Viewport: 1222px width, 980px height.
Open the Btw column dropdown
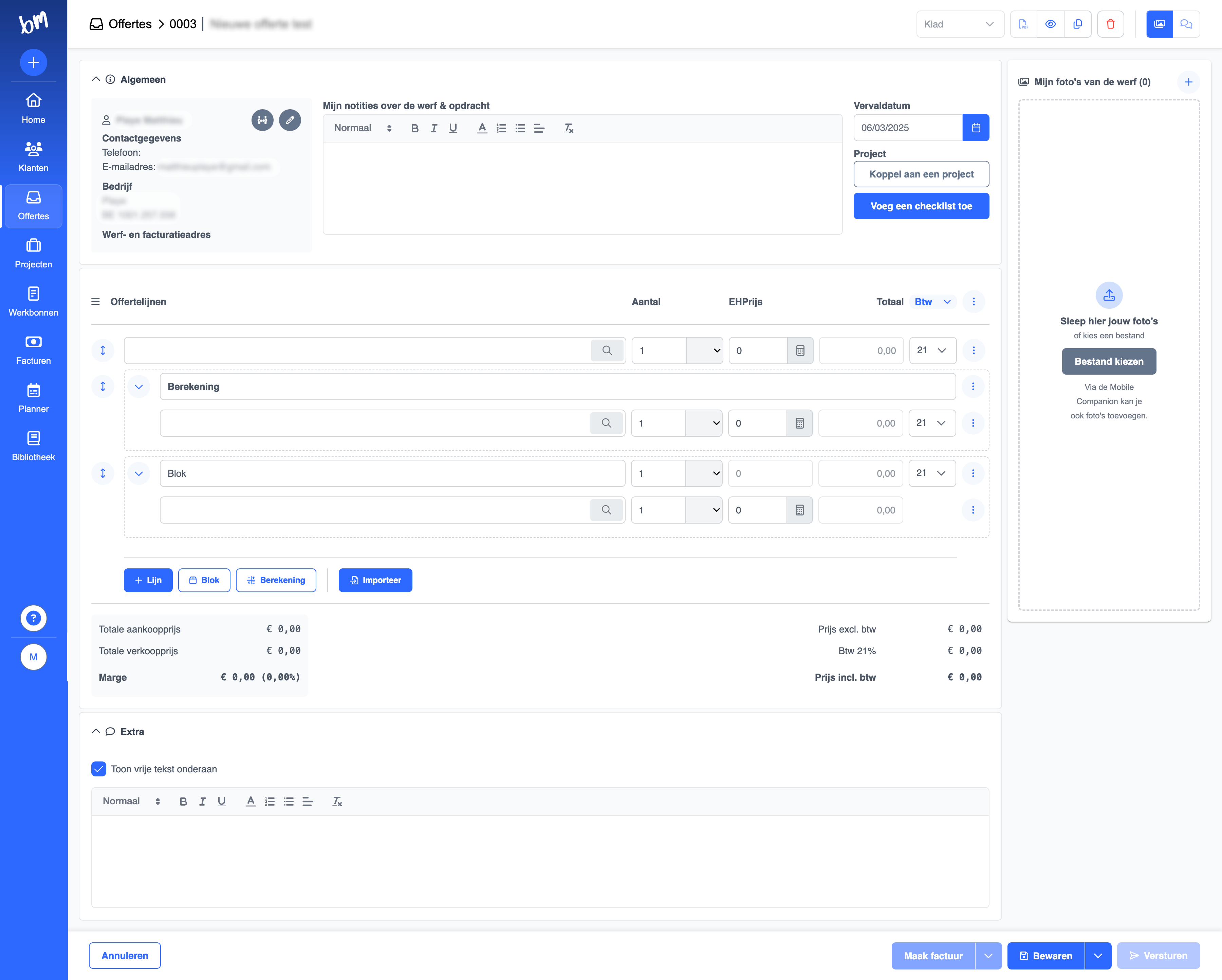coord(932,302)
